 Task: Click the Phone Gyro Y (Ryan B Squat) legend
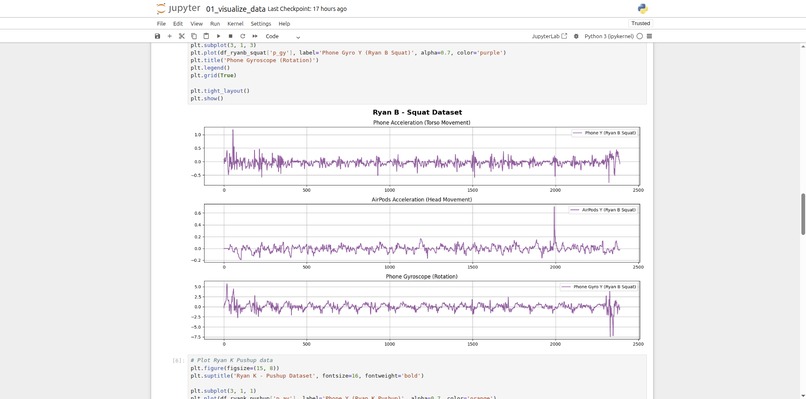(599, 286)
